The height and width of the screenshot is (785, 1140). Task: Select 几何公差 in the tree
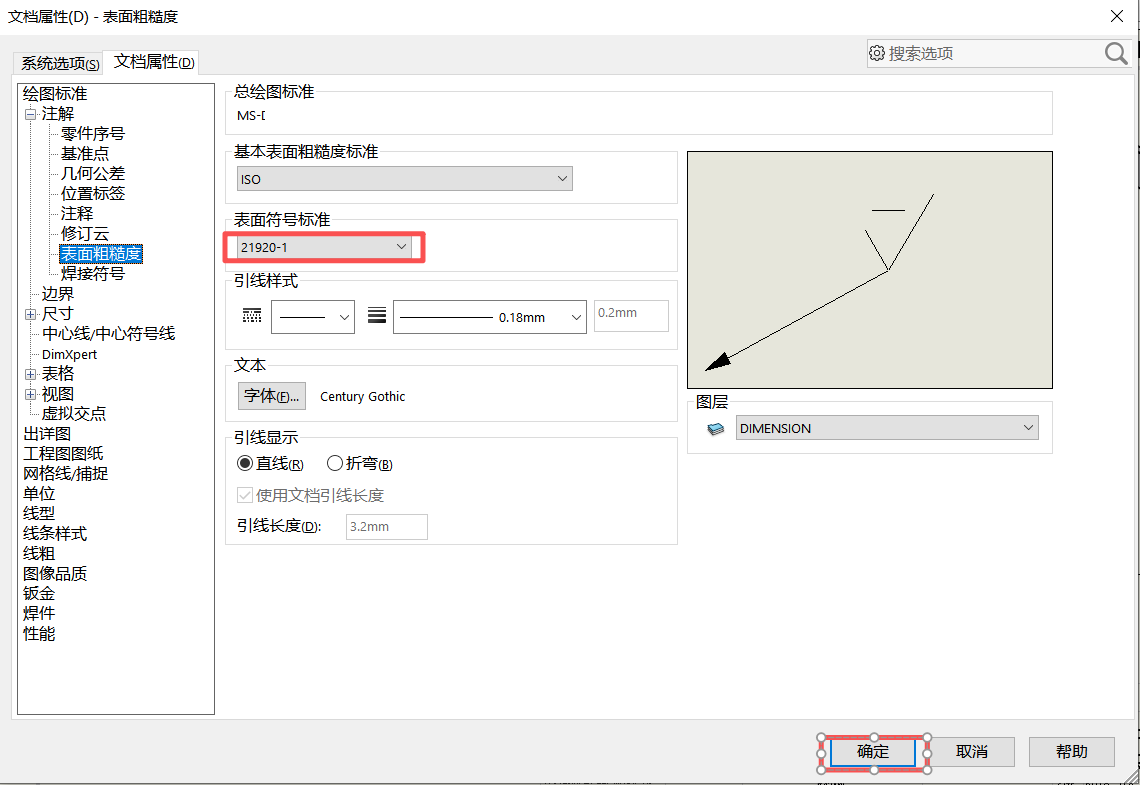coord(92,174)
